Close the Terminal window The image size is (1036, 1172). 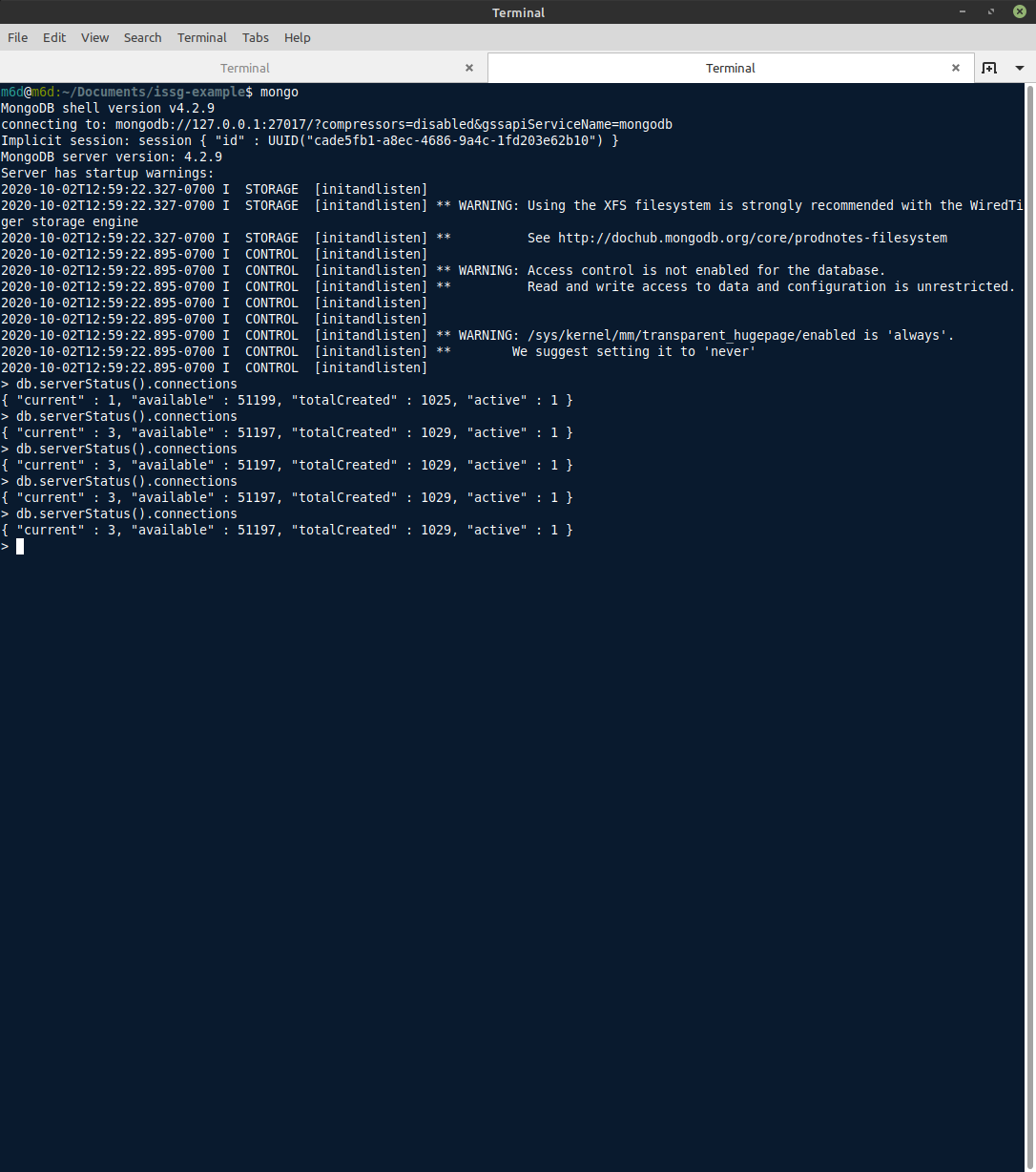pos(1020,12)
